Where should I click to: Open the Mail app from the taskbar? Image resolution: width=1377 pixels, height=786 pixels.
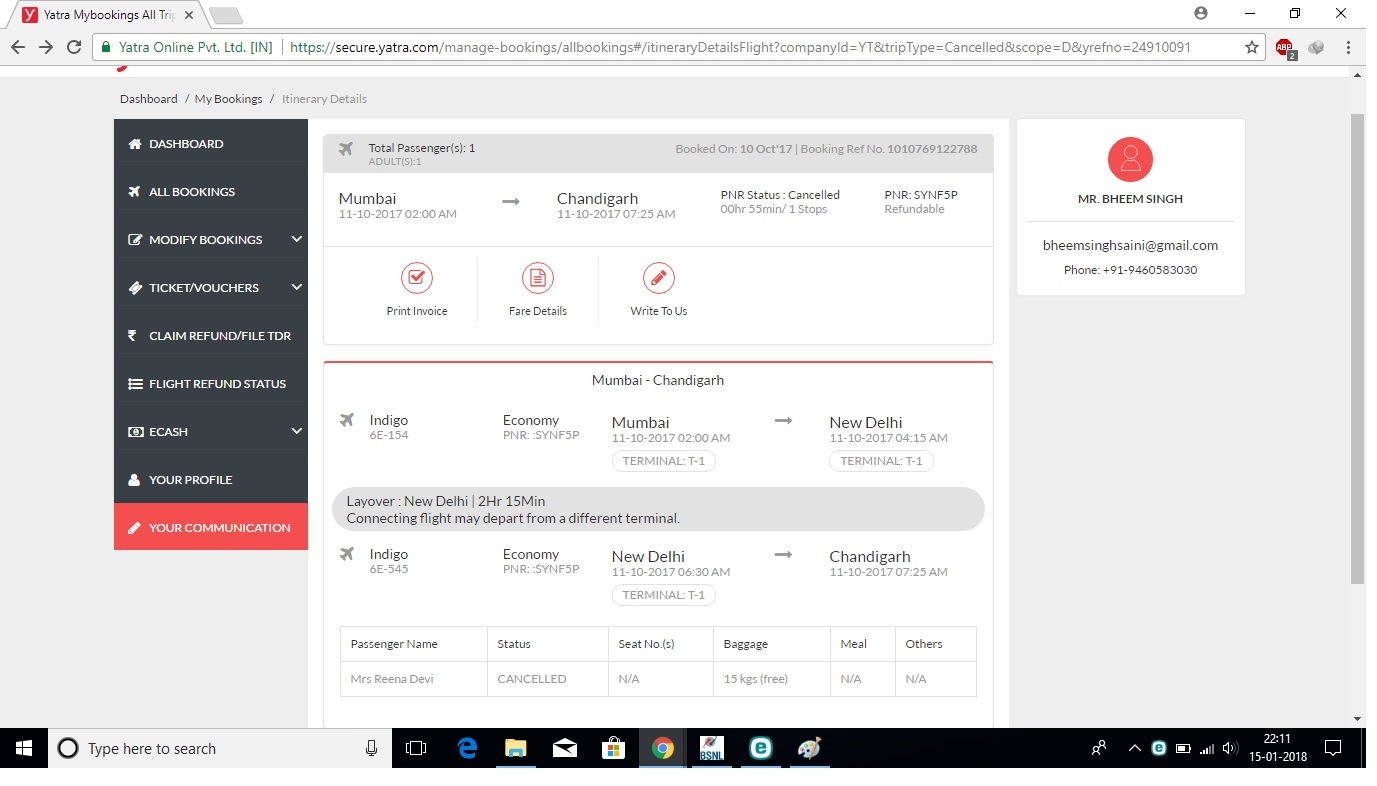565,748
